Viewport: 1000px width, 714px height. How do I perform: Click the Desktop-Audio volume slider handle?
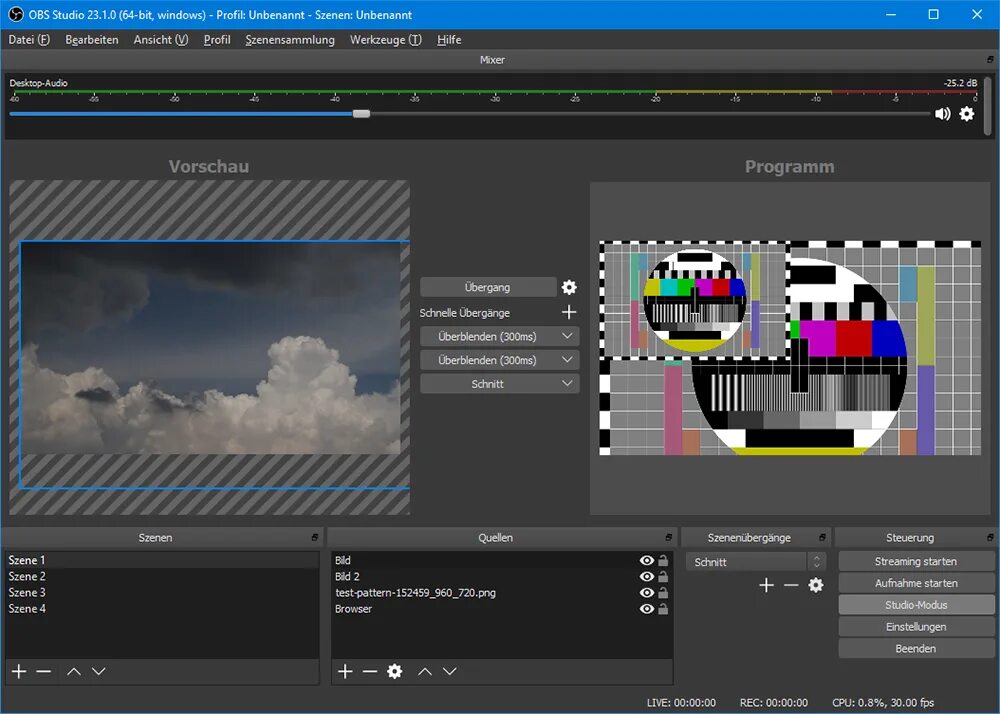[362, 113]
